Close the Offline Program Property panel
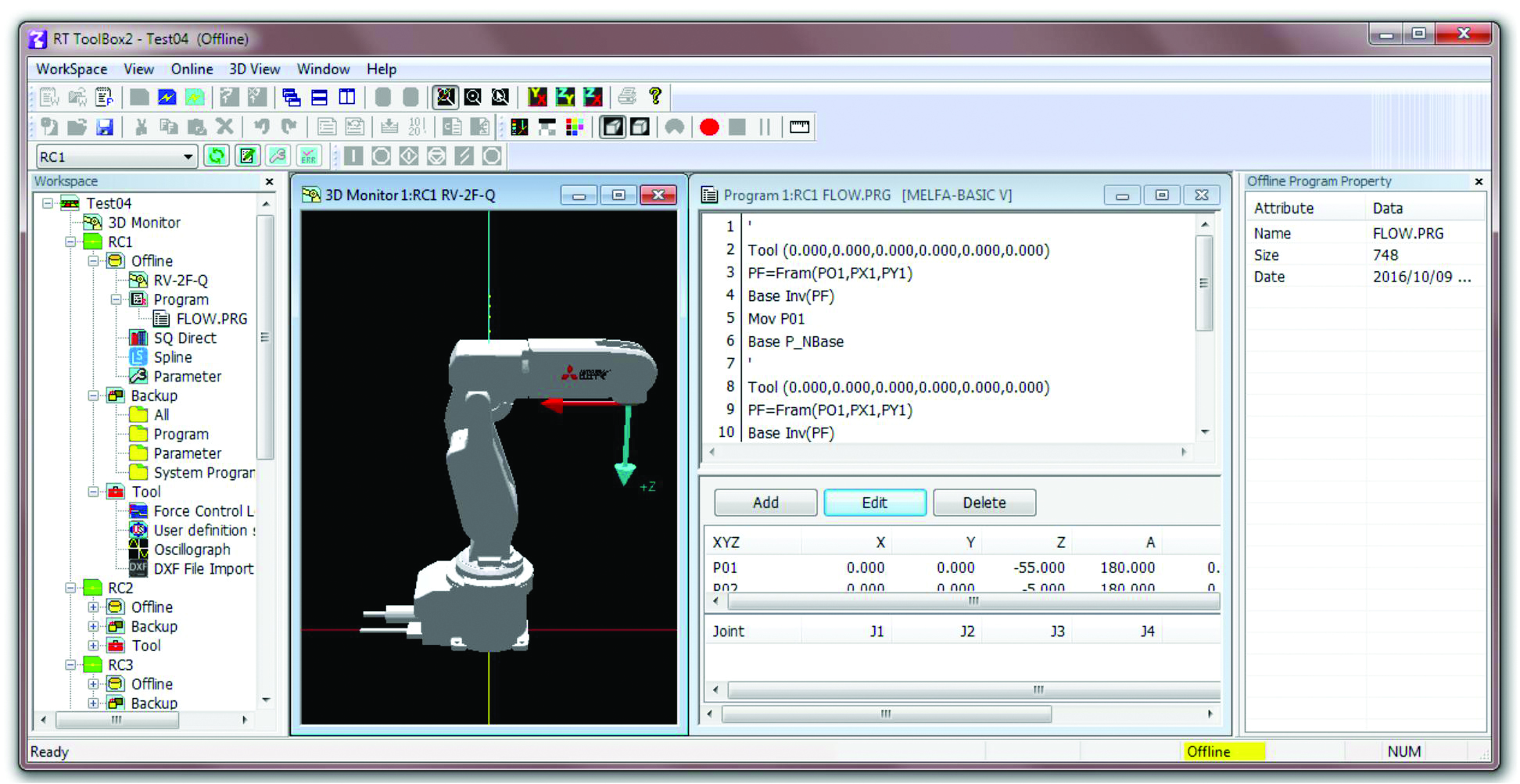This screenshot has height=784, width=1520. [1479, 181]
